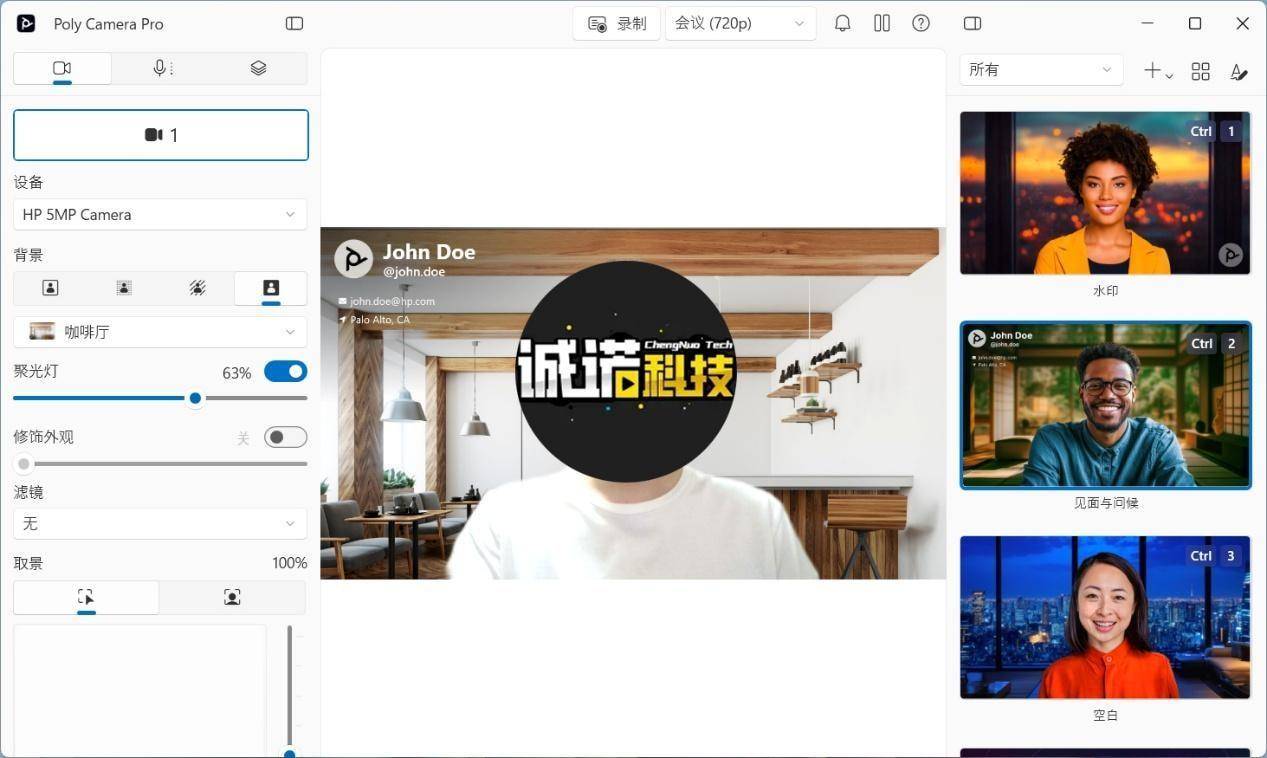
Task: Select the background blur option icon
Action: tap(124, 288)
